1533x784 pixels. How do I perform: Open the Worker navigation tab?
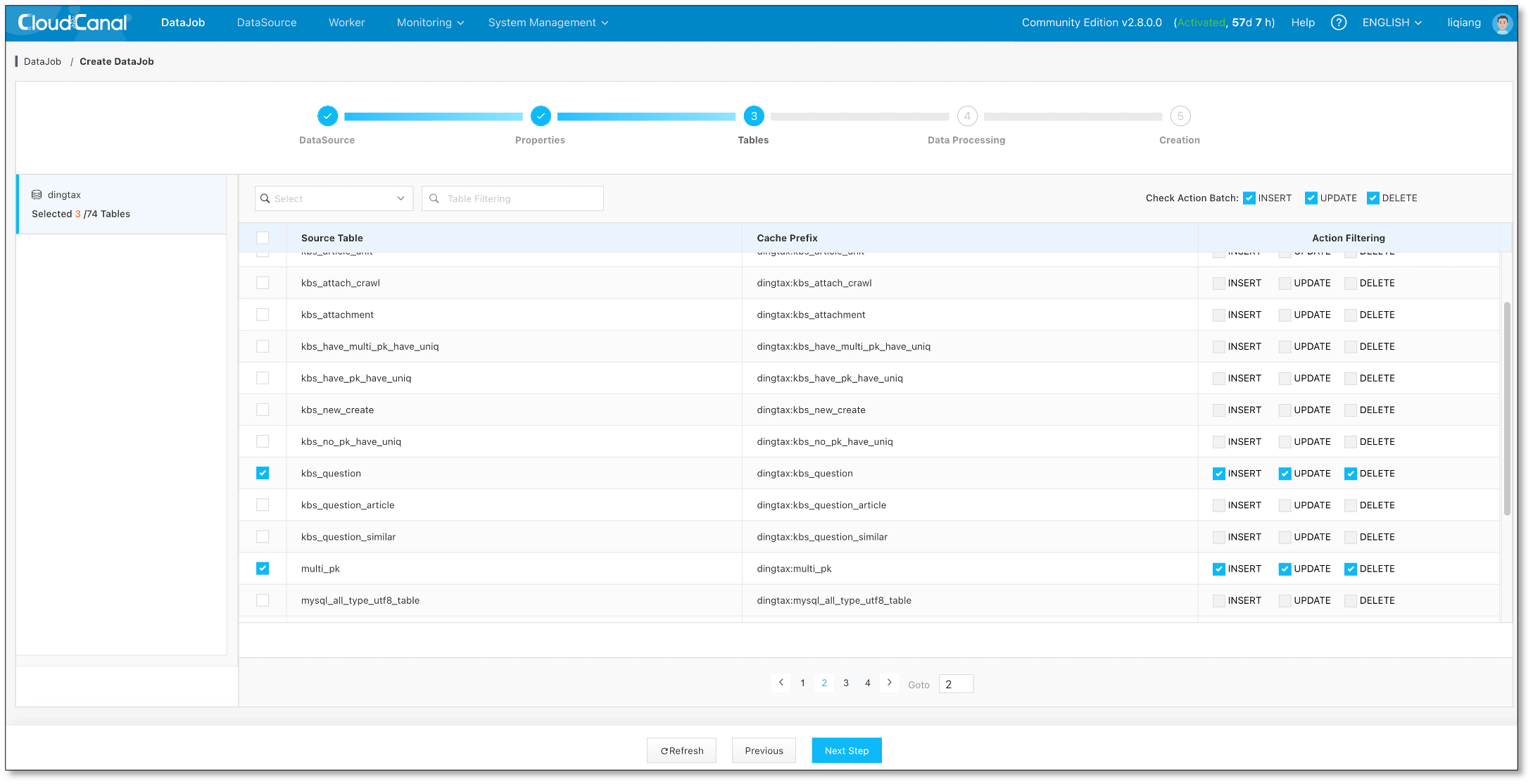coord(346,23)
